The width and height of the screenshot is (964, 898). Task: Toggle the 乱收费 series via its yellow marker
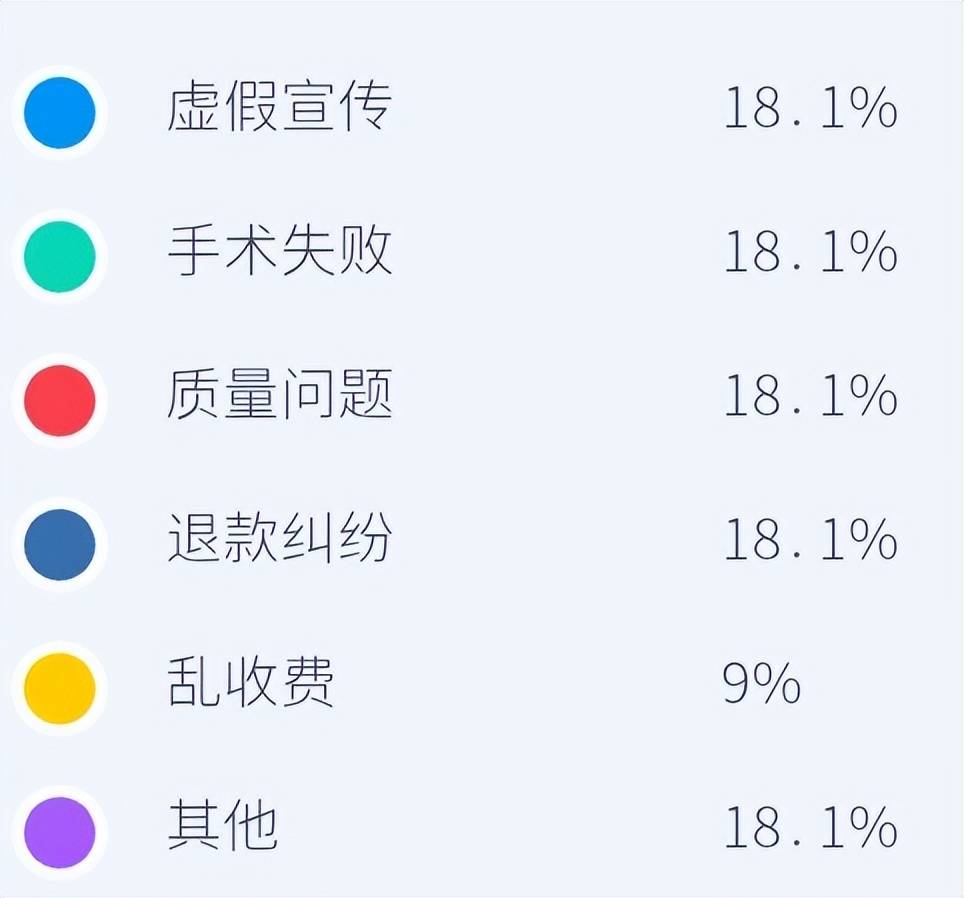[x=60, y=689]
